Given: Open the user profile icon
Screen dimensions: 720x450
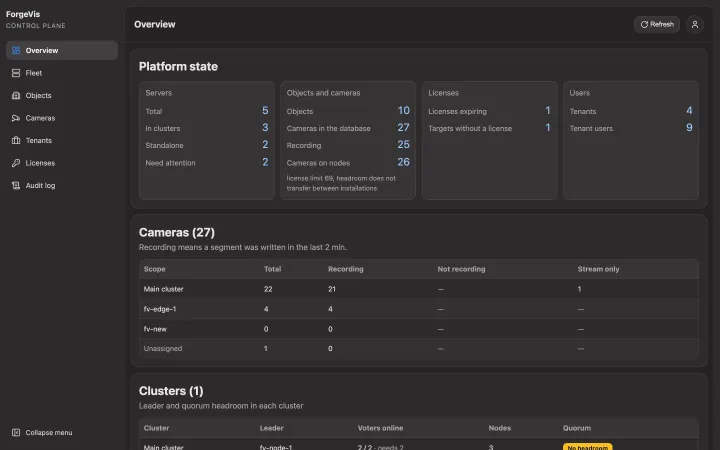Looking at the screenshot, I should point(695,24).
